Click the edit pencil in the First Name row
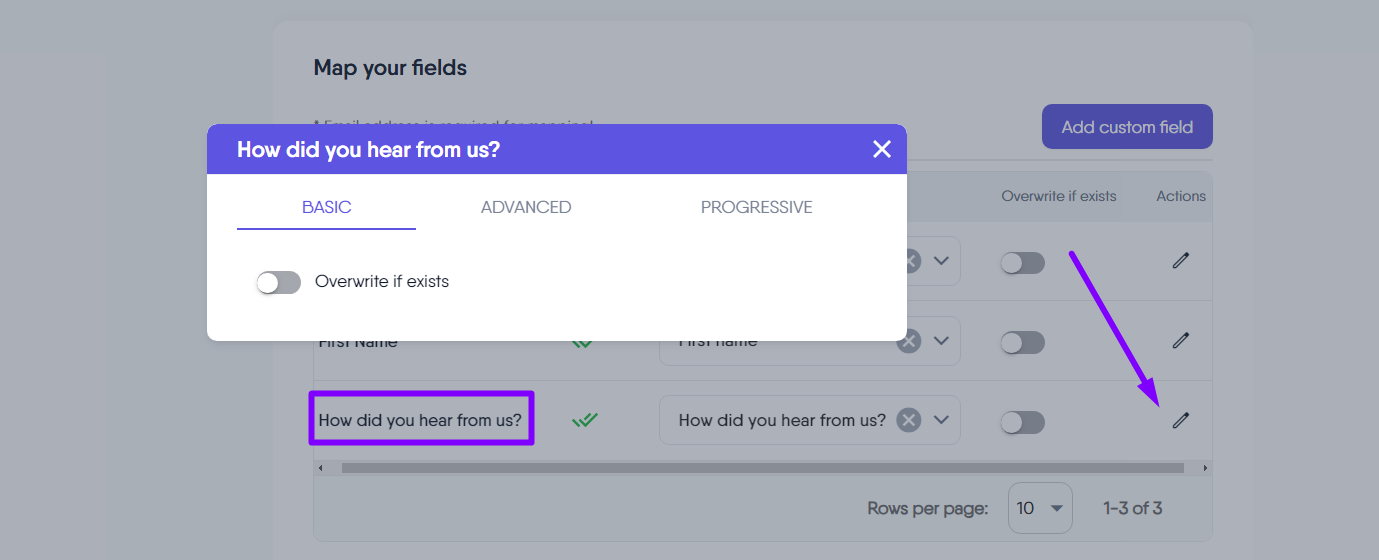This screenshot has height=560, width=1379. point(1181,341)
